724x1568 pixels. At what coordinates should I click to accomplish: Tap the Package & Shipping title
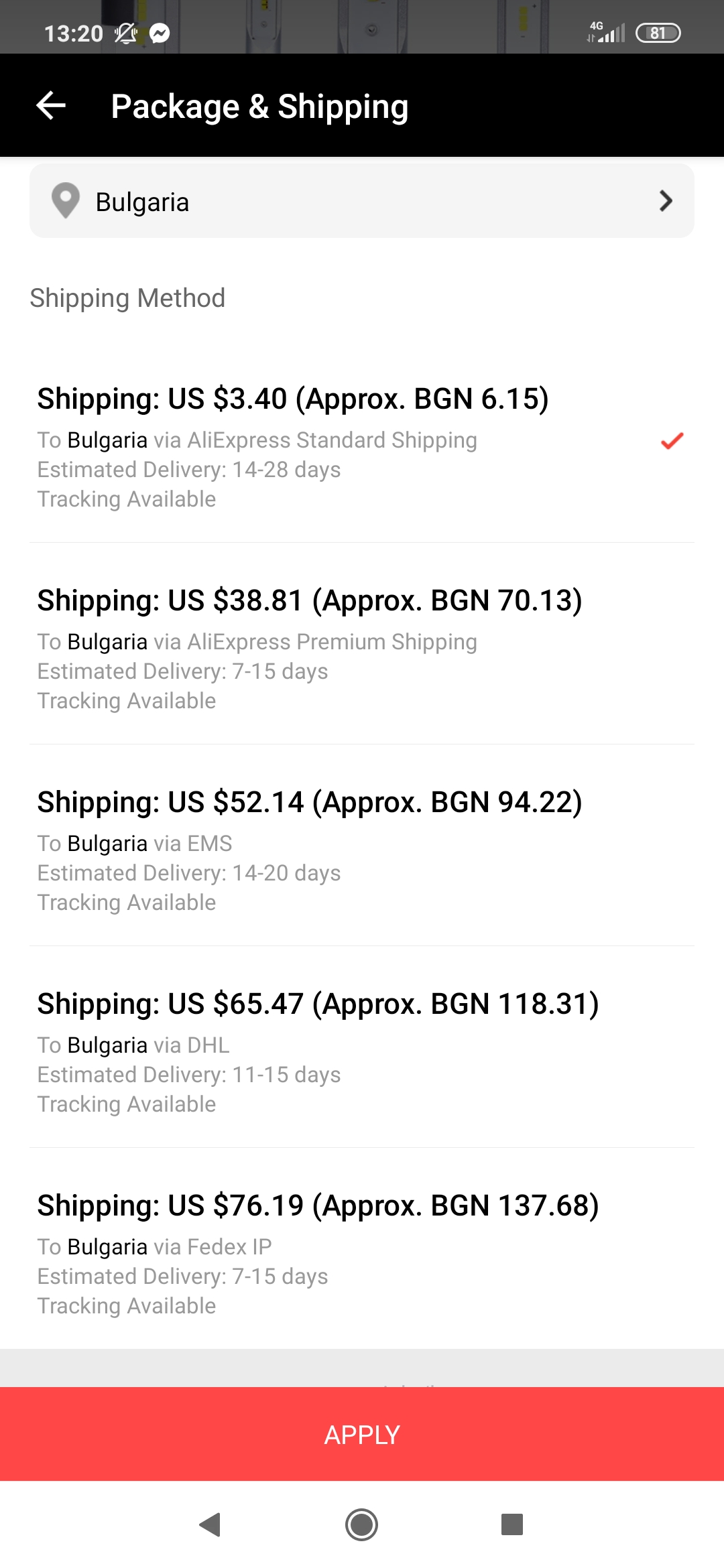259,107
